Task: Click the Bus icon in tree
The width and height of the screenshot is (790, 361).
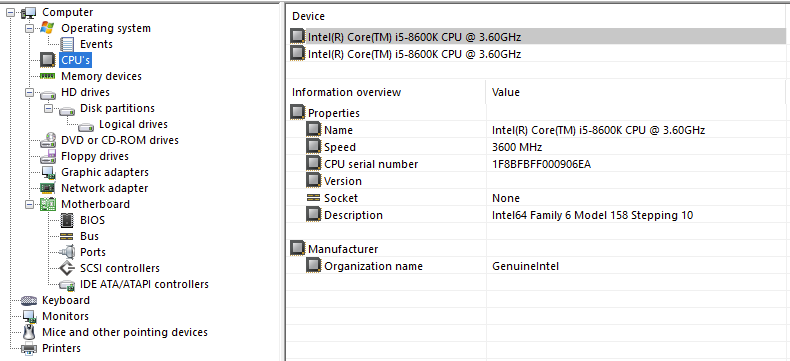Action: [x=67, y=237]
